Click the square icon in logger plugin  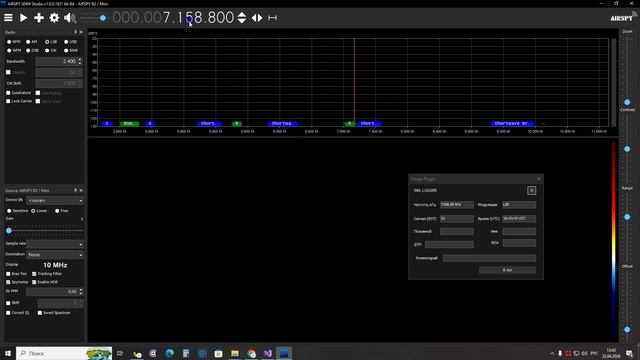pos(531,191)
